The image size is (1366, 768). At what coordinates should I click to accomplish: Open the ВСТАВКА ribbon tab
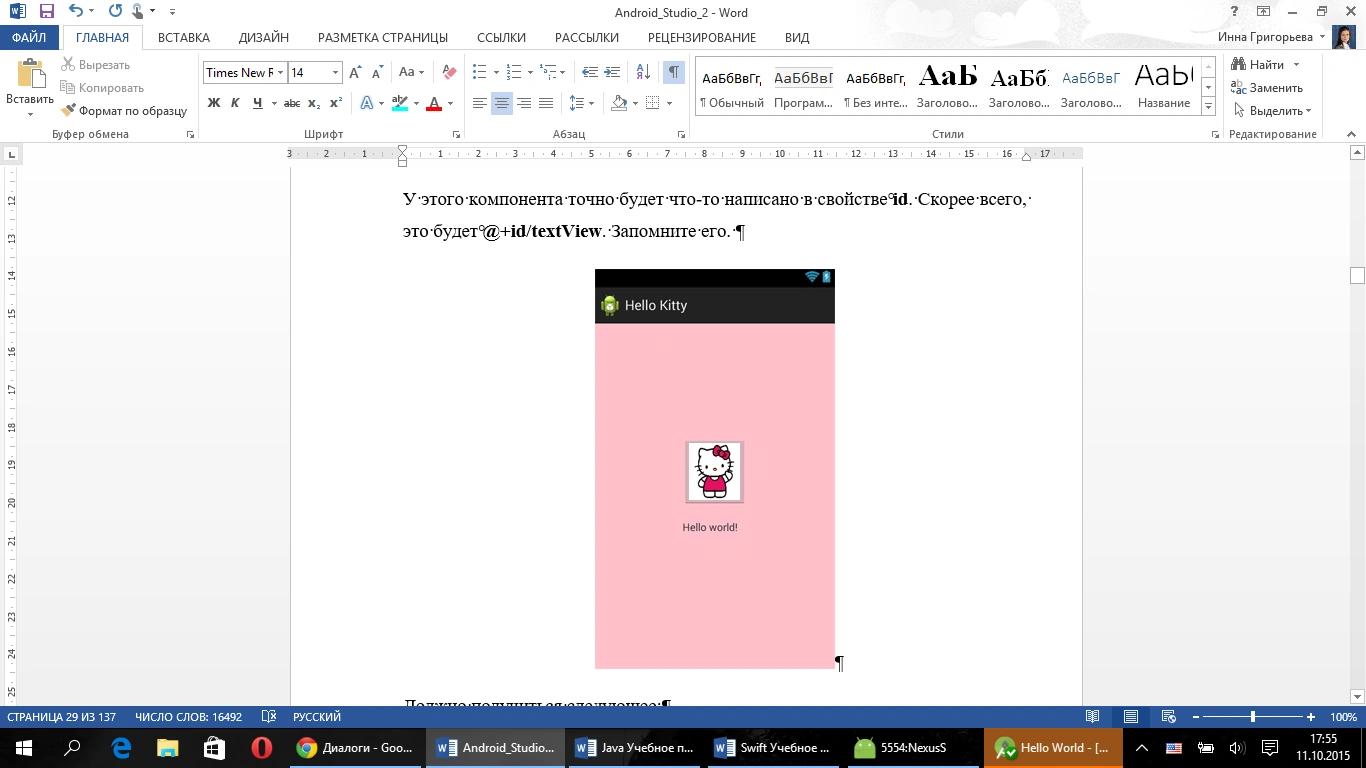(184, 38)
